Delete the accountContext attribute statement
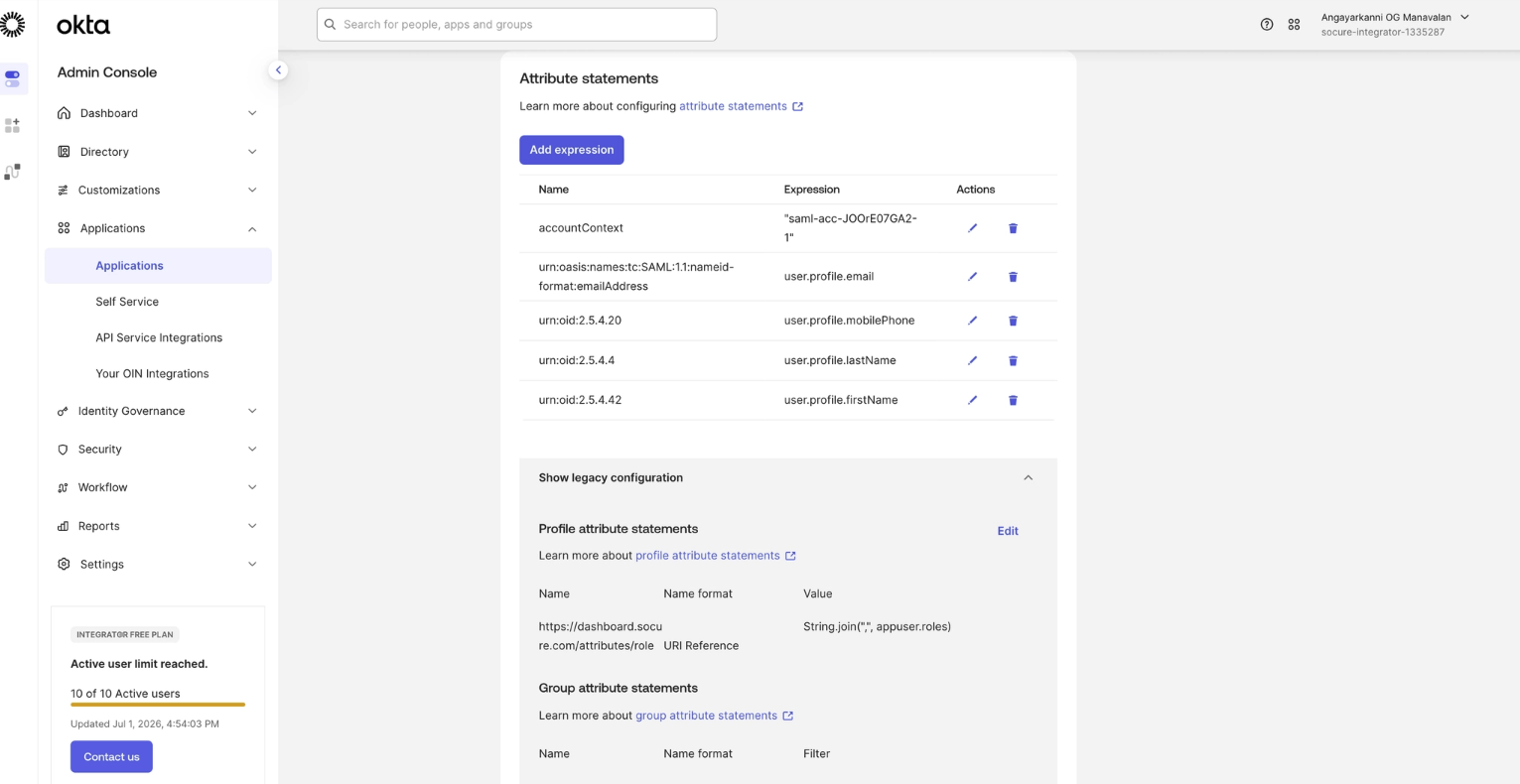The height and width of the screenshot is (784, 1520). pyautogui.click(x=1013, y=228)
